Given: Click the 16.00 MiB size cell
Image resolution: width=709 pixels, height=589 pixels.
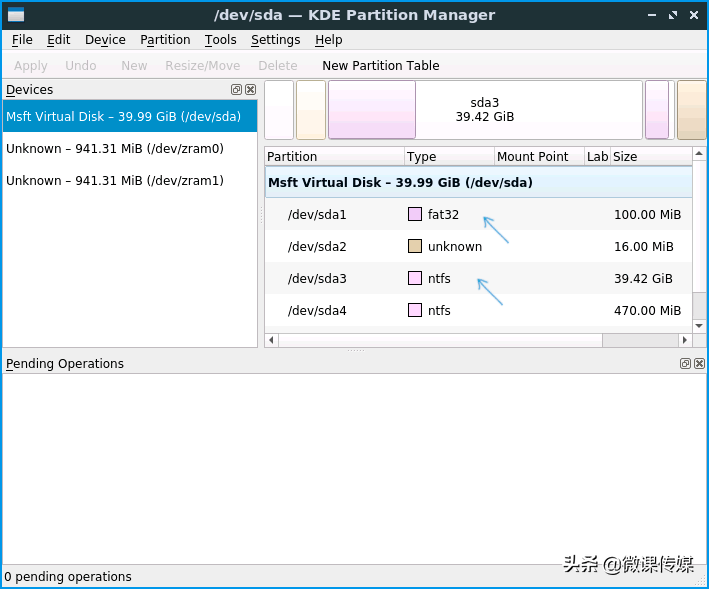Looking at the screenshot, I should [644, 246].
